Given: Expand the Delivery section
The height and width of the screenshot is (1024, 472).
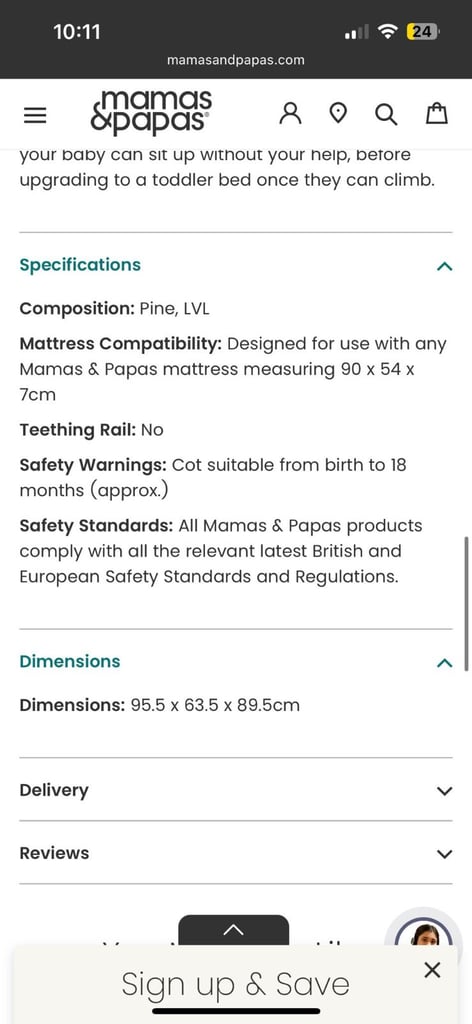Looking at the screenshot, I should click(x=236, y=790).
